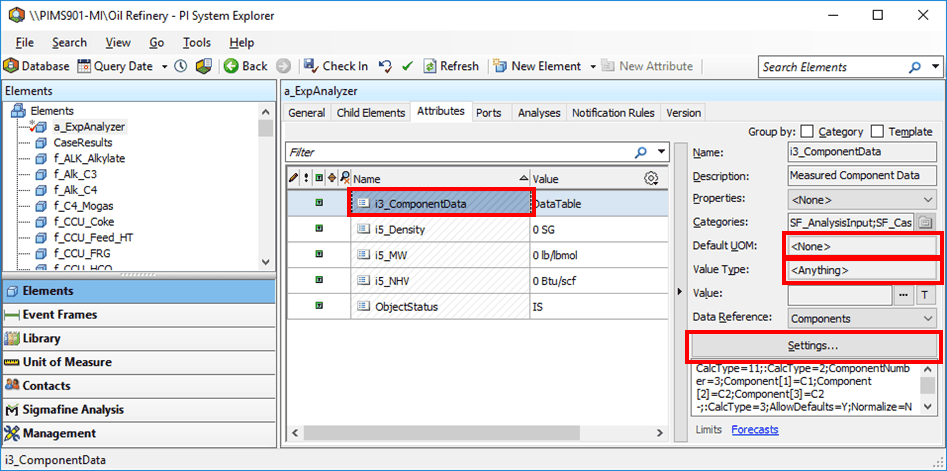Open the Tools menu
Viewport: 947px width, 471px height.
[x=197, y=43]
